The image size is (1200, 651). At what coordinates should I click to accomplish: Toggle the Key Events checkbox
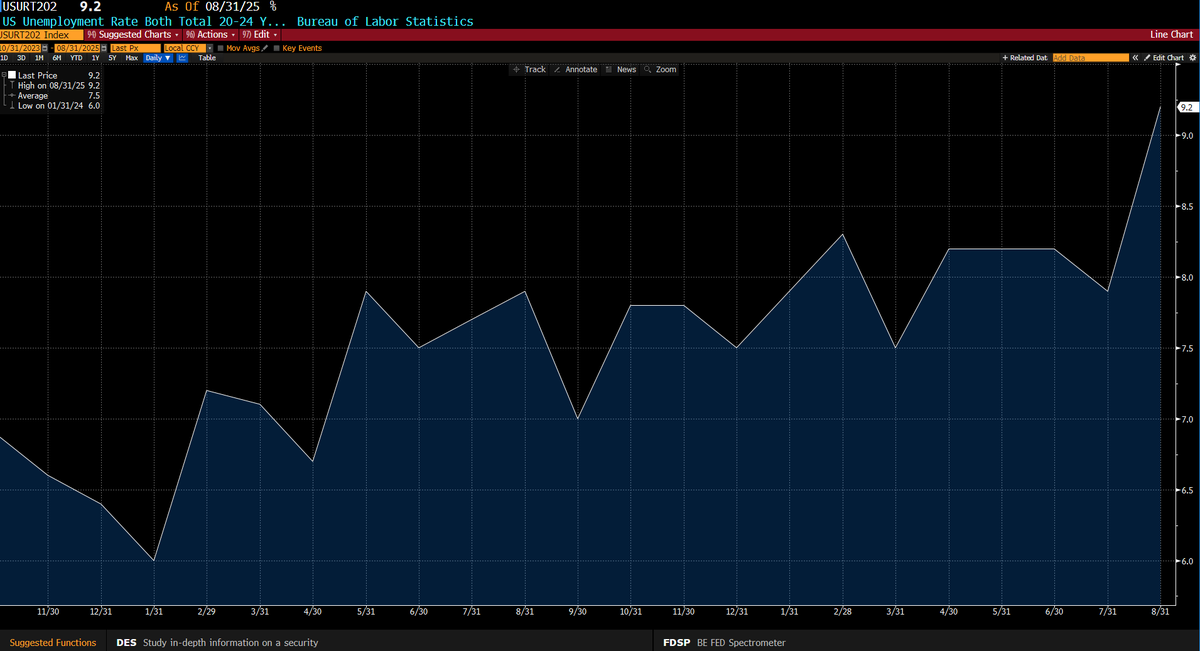click(276, 48)
